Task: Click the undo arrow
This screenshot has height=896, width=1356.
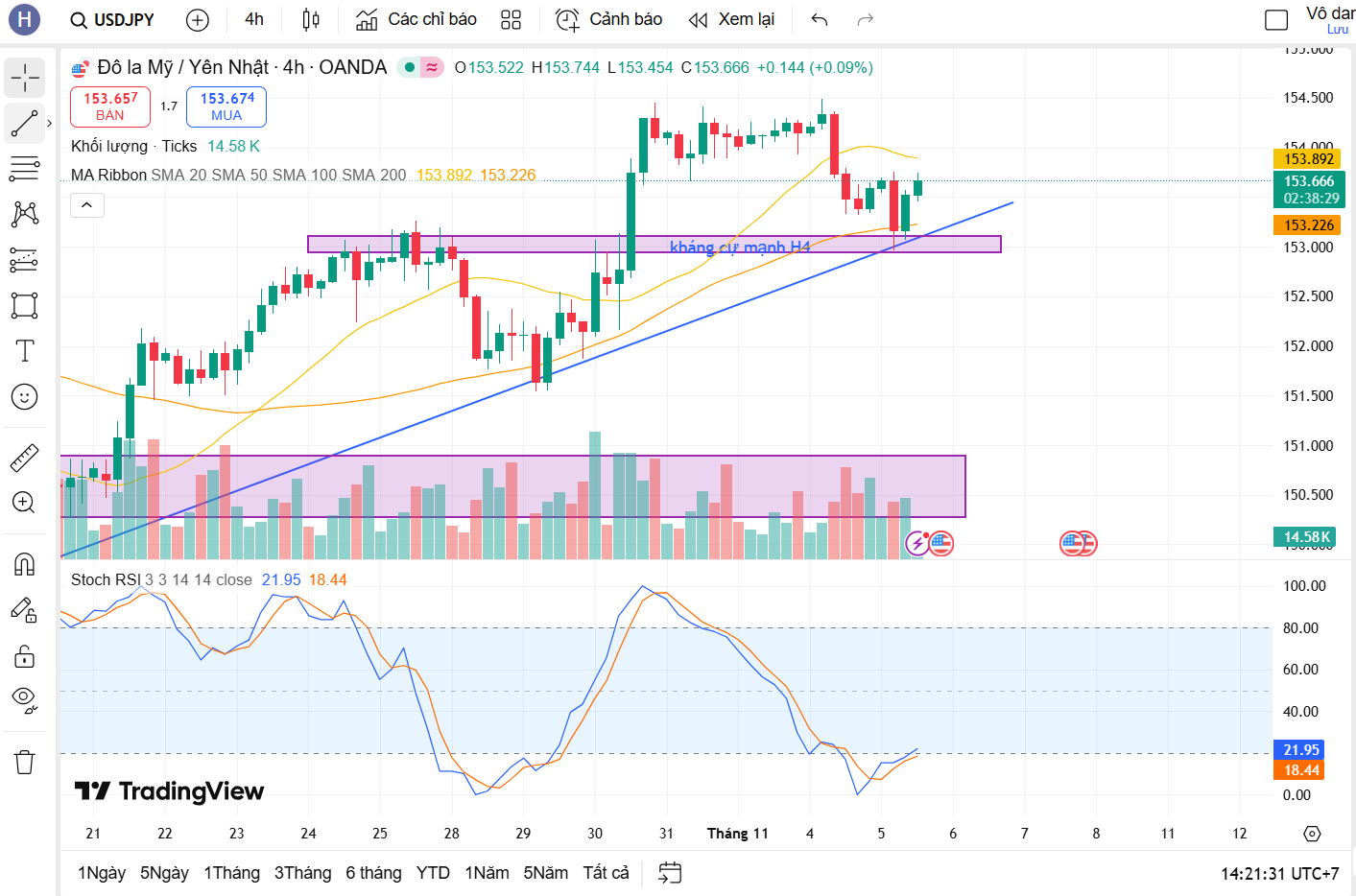Action: click(x=819, y=19)
